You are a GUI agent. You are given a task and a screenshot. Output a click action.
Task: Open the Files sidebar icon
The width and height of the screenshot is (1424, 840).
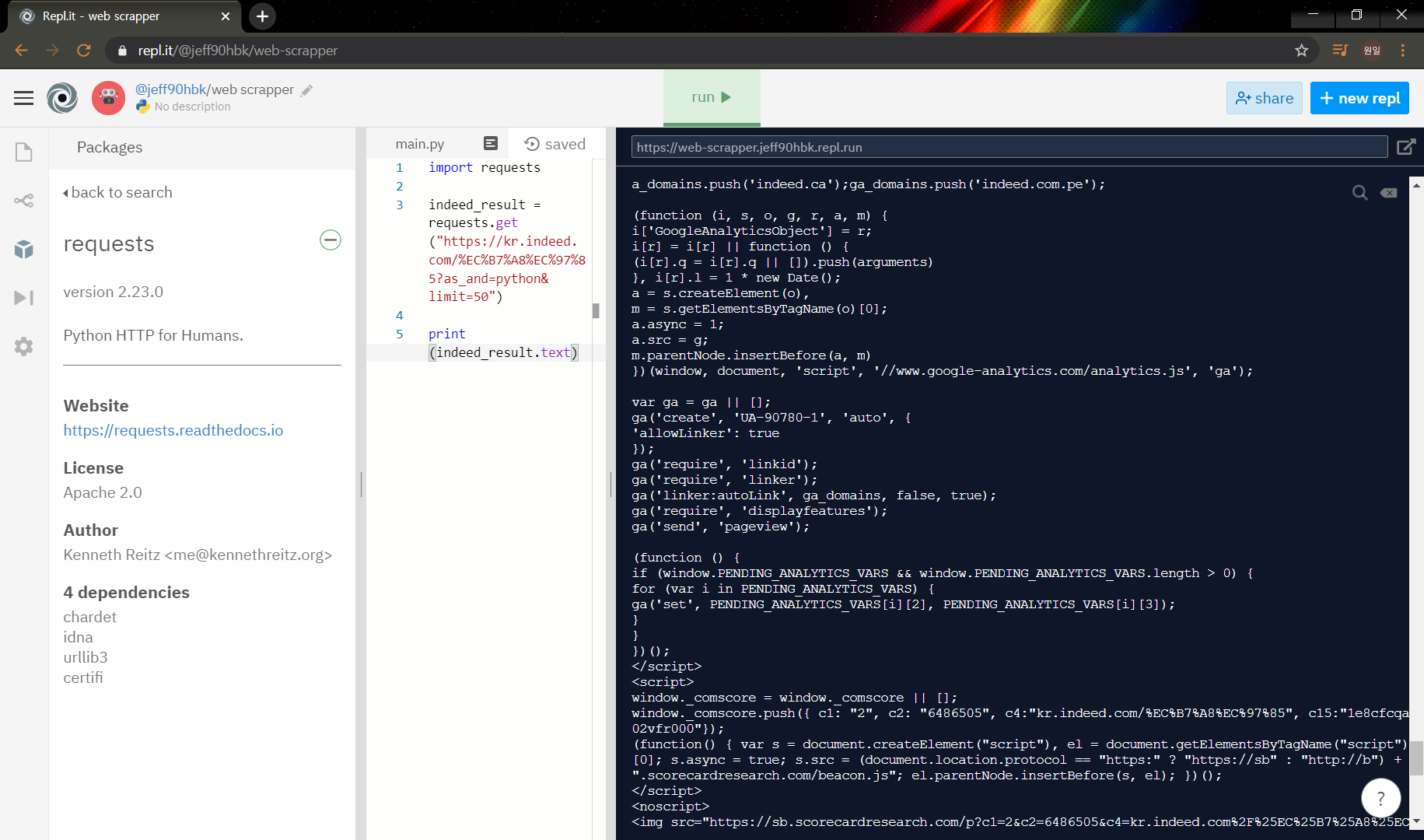(x=24, y=152)
